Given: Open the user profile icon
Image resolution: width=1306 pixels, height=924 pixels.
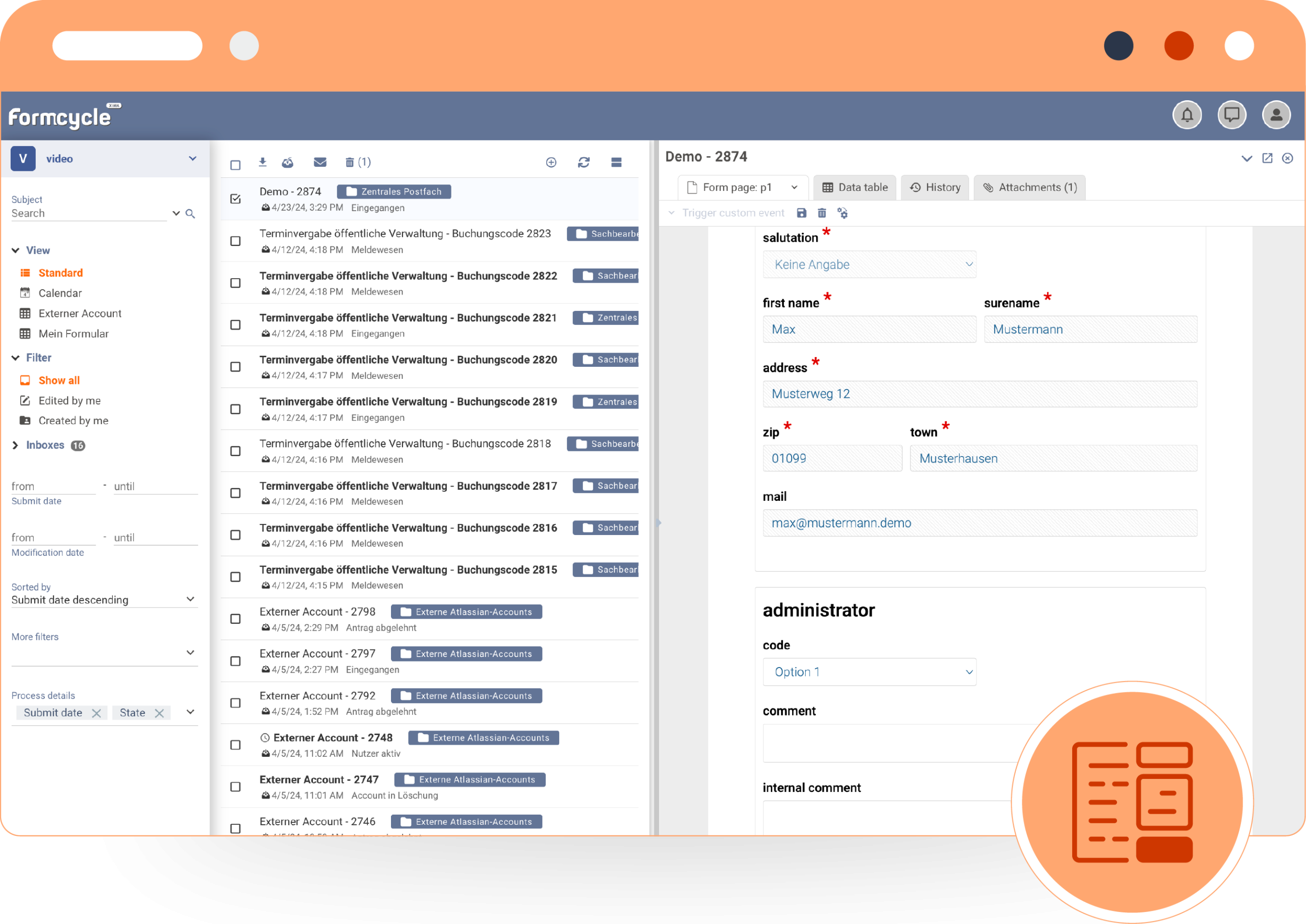Looking at the screenshot, I should [1276, 115].
